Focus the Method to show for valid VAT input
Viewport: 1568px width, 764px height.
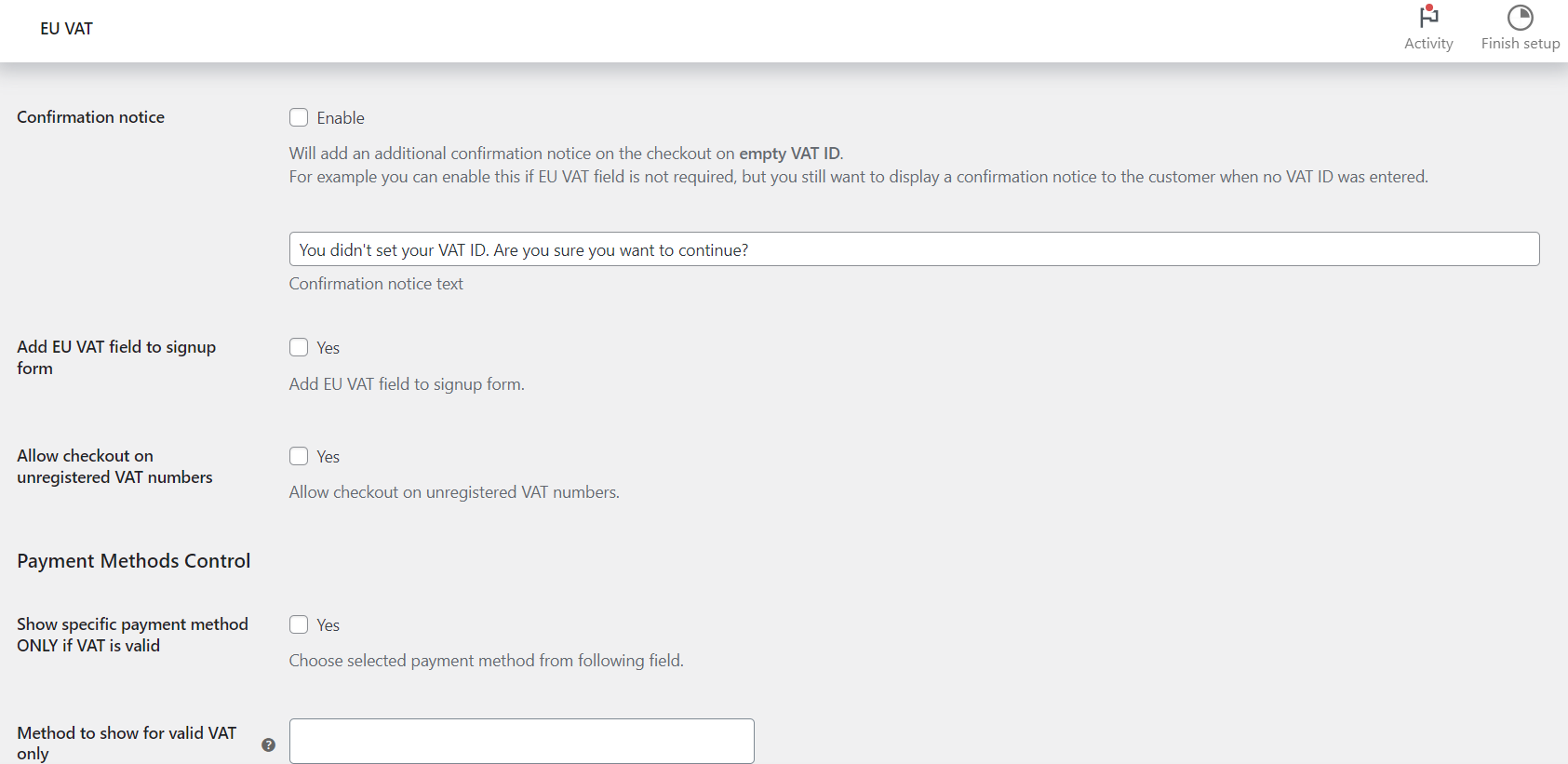click(x=522, y=741)
